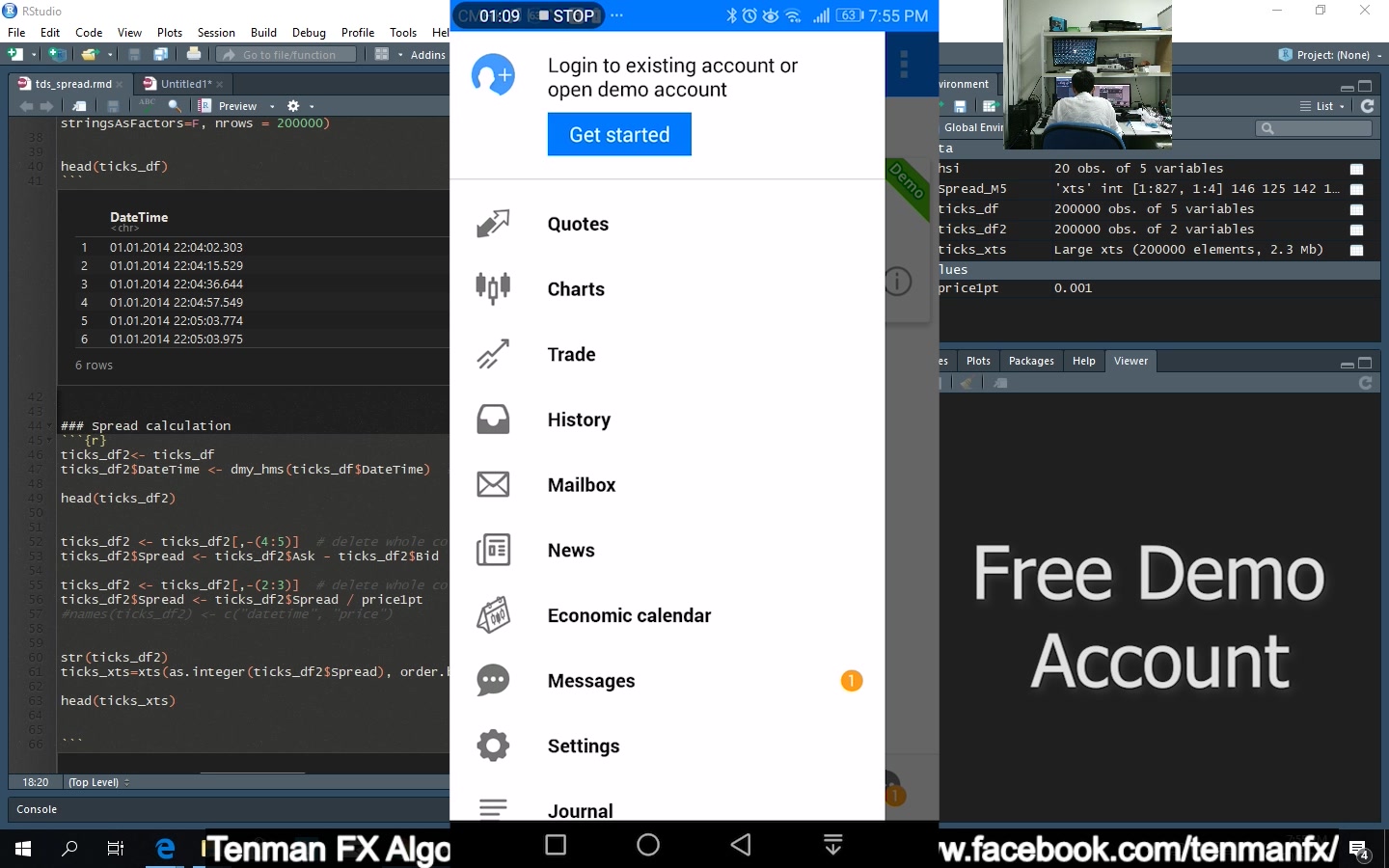
Task: Tap the Messages entry with badge
Action: 667,681
